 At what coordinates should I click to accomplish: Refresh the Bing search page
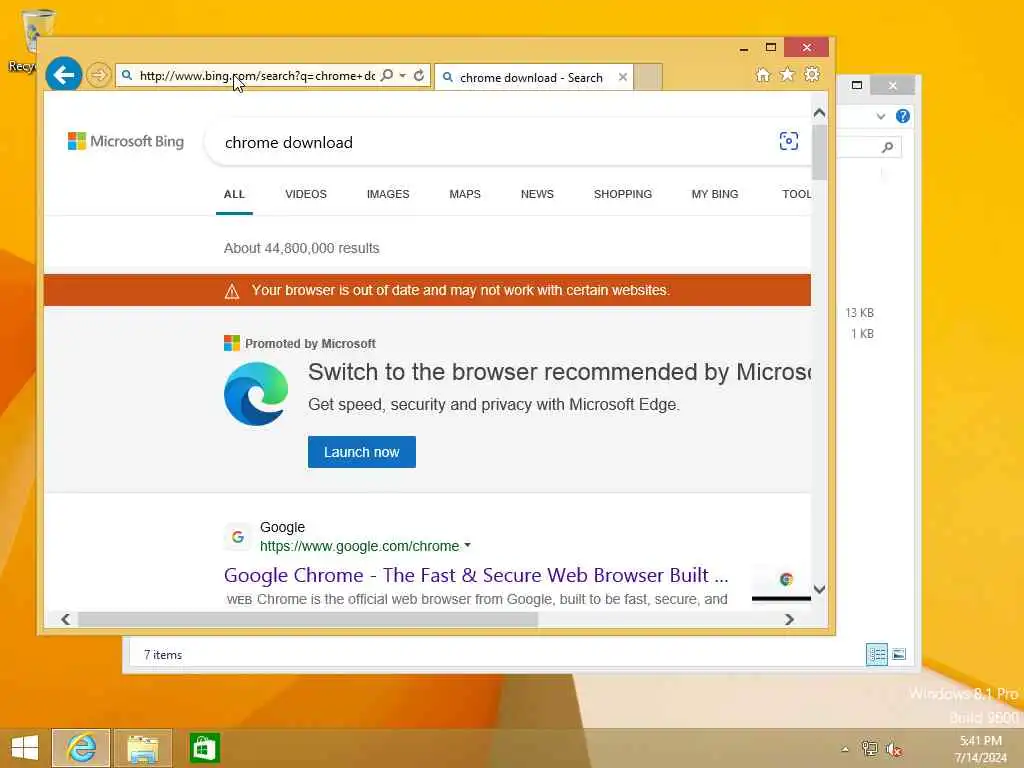coord(419,76)
